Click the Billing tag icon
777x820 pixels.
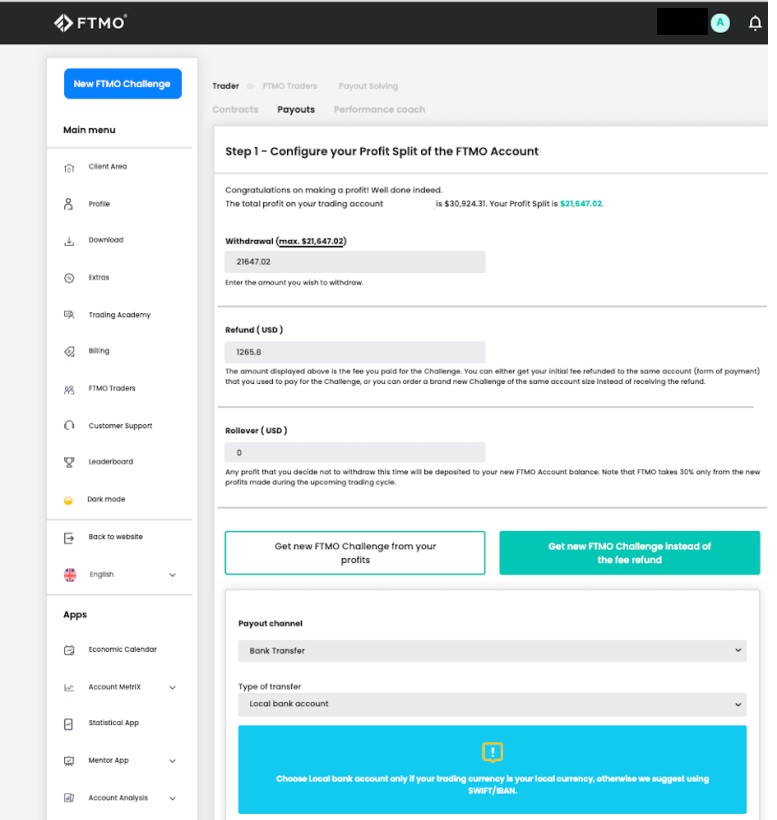69,351
